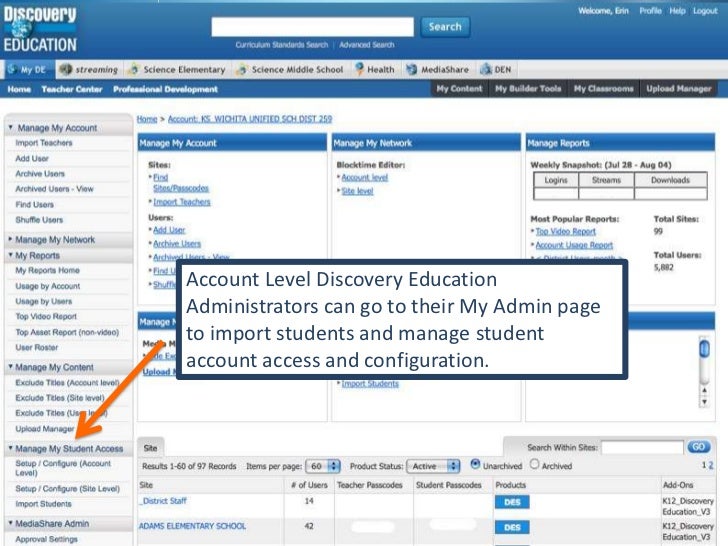728x546 pixels.
Task: Open Usage by Account in sidebar
Action: (x=48, y=286)
